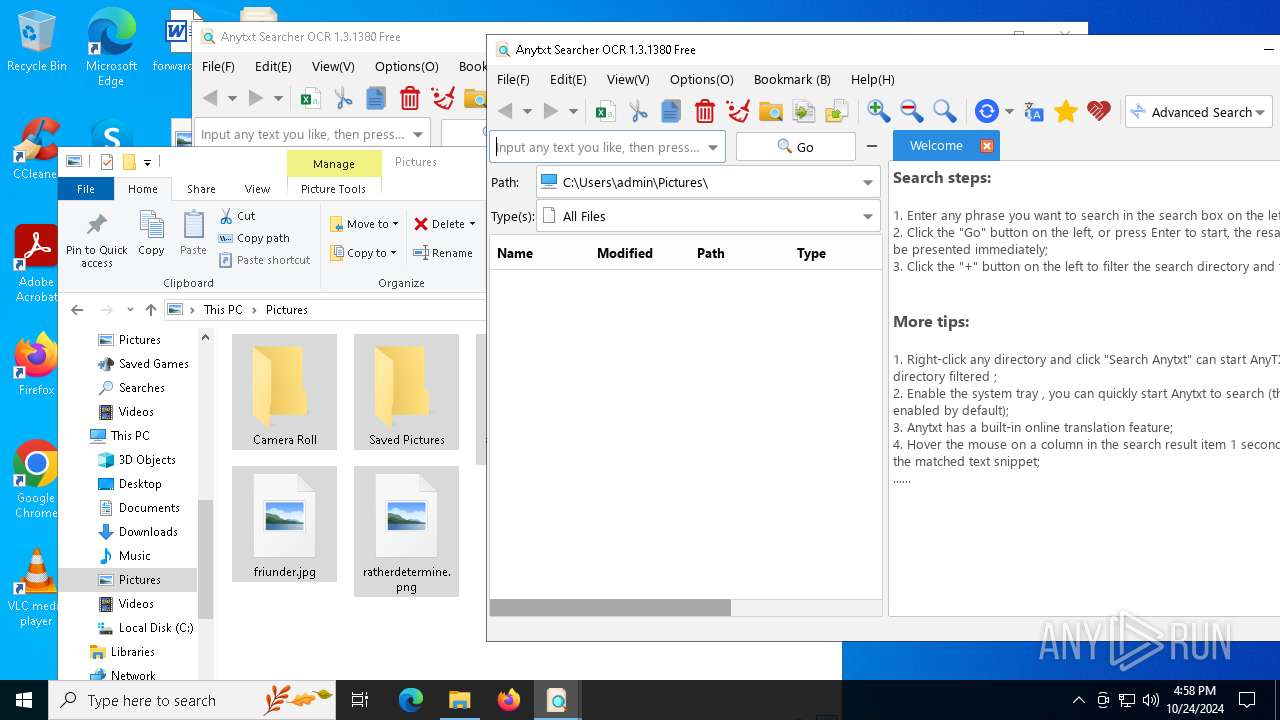Click the blue document copy icon in front Anytxt toolbar

click(671, 111)
